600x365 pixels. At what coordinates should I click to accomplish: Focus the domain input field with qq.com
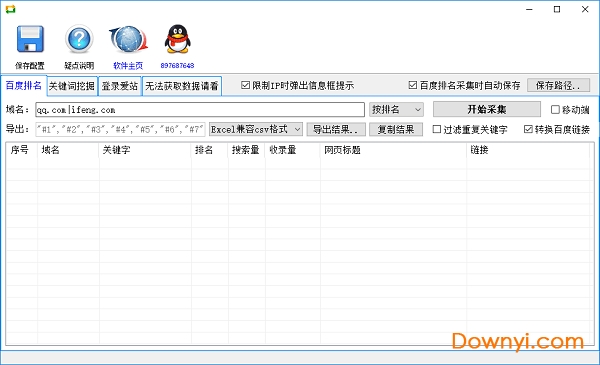click(x=200, y=110)
